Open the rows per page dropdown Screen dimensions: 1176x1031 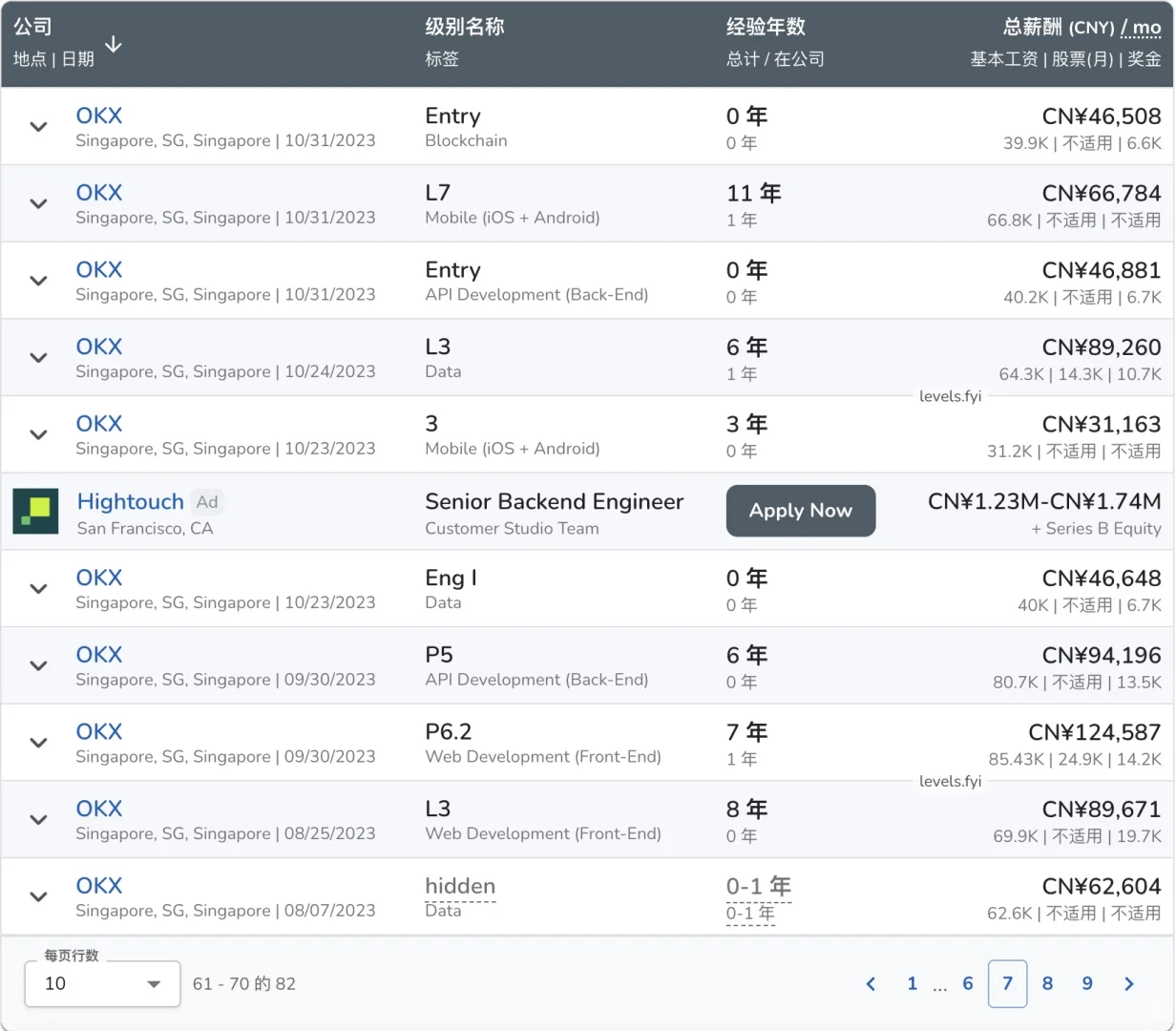point(102,983)
